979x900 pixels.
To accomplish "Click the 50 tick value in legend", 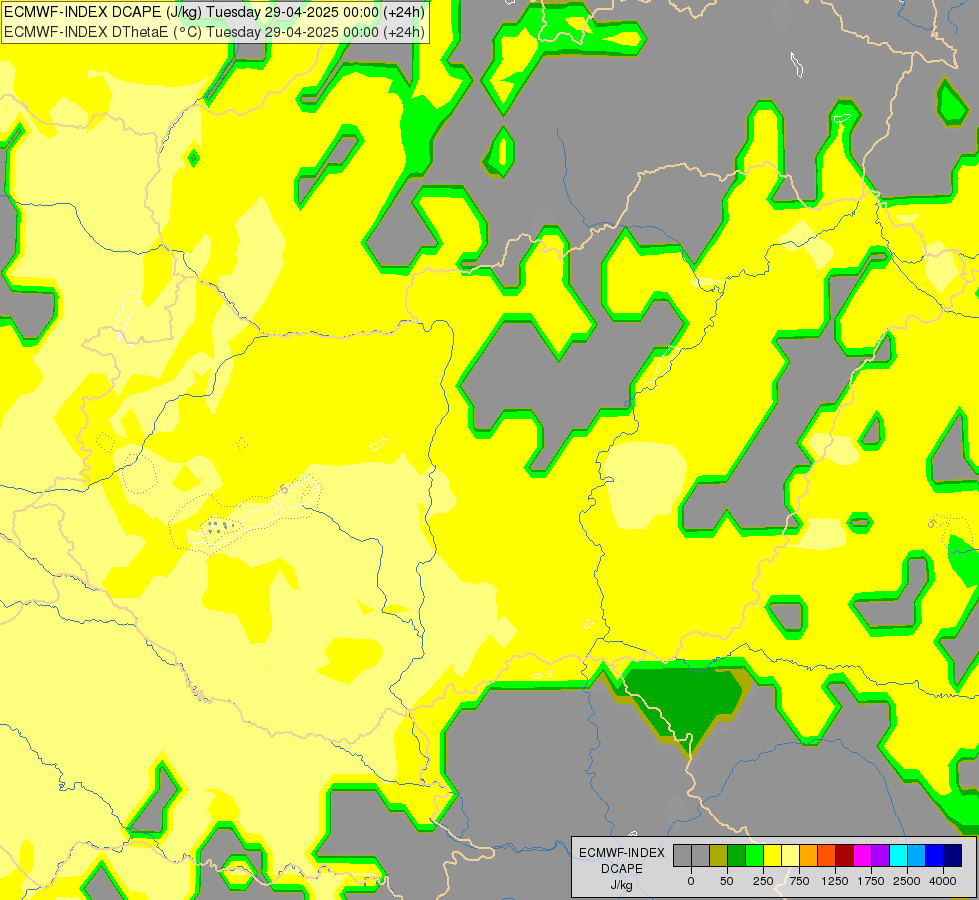I will point(727,881).
